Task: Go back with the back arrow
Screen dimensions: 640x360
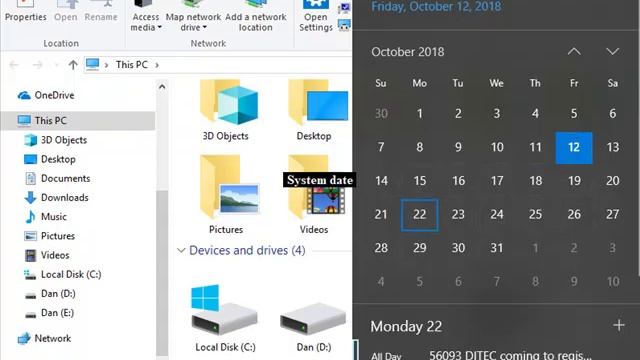Action: point(14,64)
